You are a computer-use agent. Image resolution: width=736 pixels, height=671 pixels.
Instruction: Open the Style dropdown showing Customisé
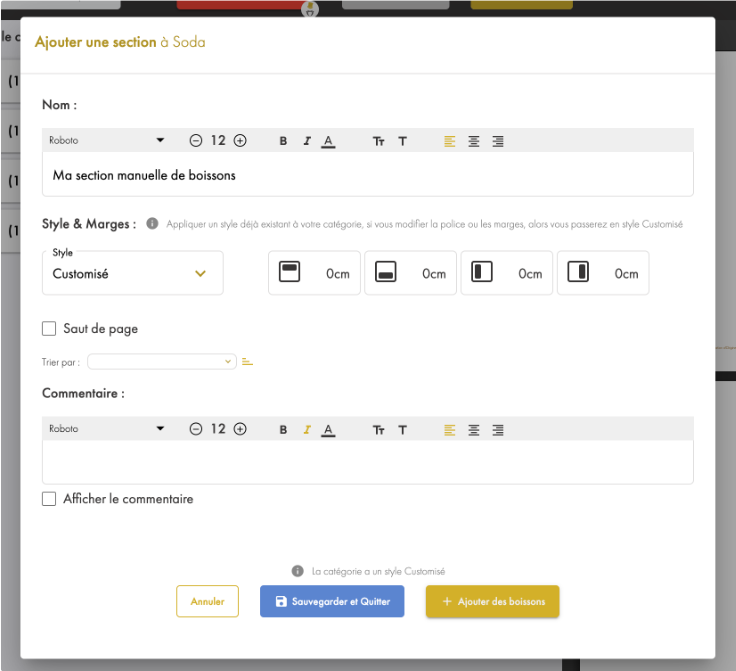pyautogui.click(x=132, y=273)
